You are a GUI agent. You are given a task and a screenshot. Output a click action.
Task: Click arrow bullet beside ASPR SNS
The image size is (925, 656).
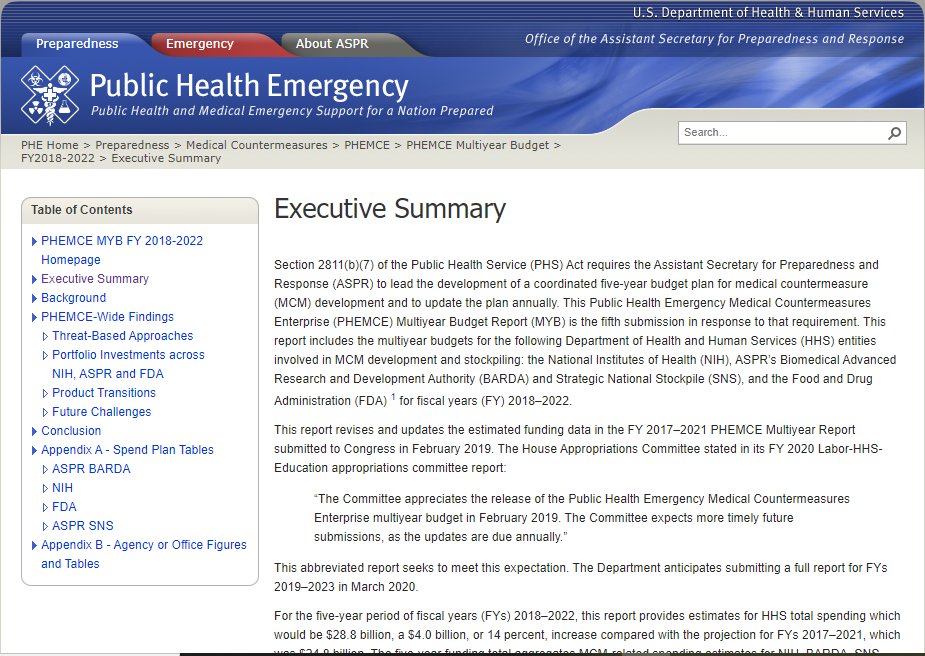[45, 526]
